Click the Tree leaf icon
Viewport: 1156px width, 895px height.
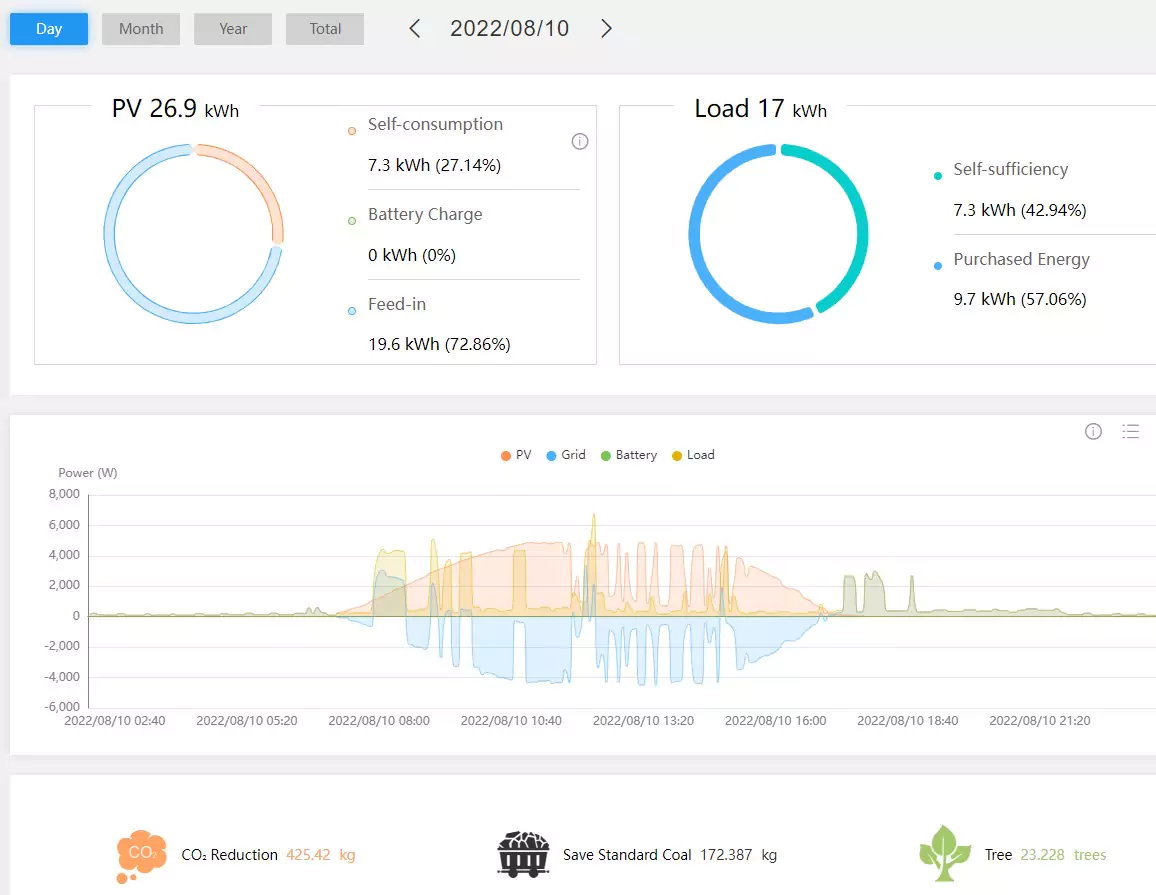(945, 854)
